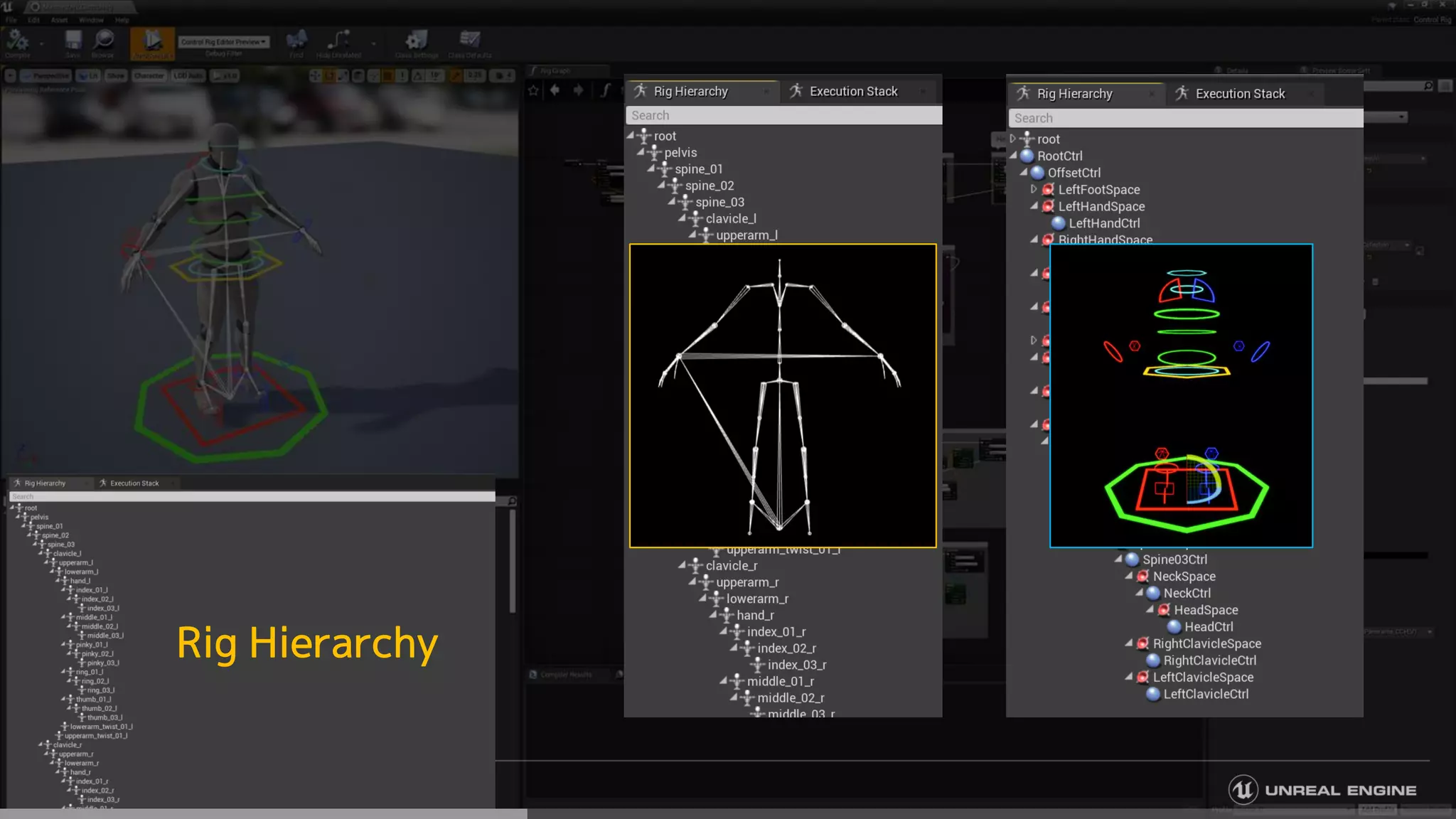Click the HeadCtrl sphere icon
Viewport: 1456px width, 819px height.
[1174, 627]
